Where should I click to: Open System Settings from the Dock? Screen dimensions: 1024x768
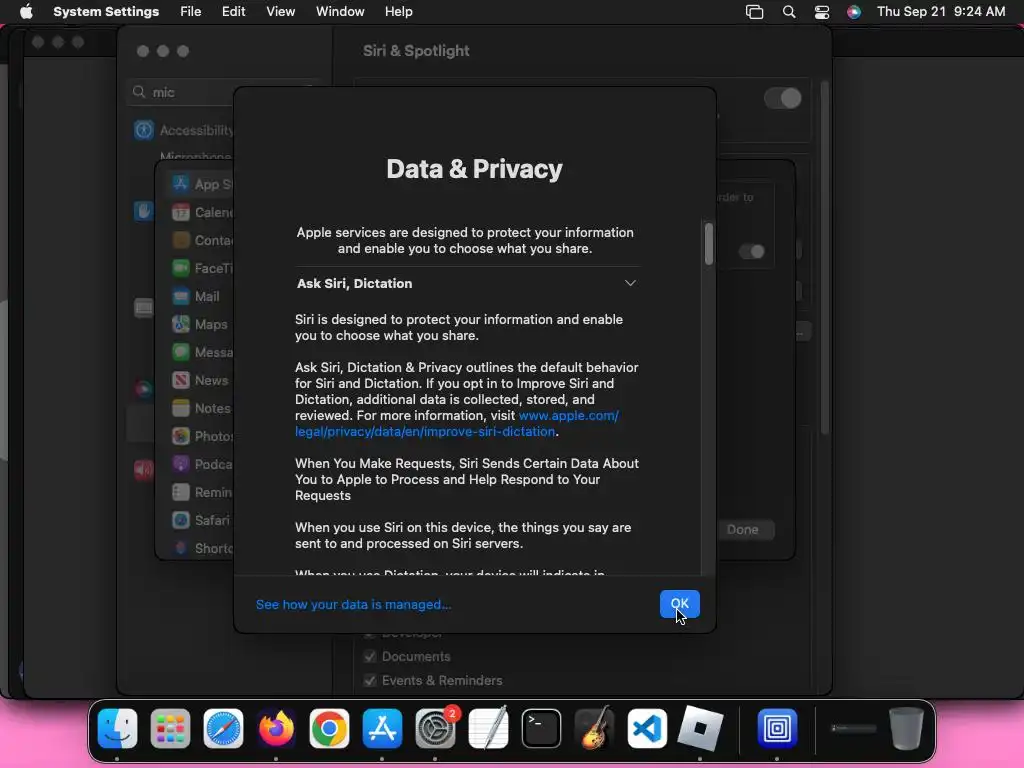[435, 728]
